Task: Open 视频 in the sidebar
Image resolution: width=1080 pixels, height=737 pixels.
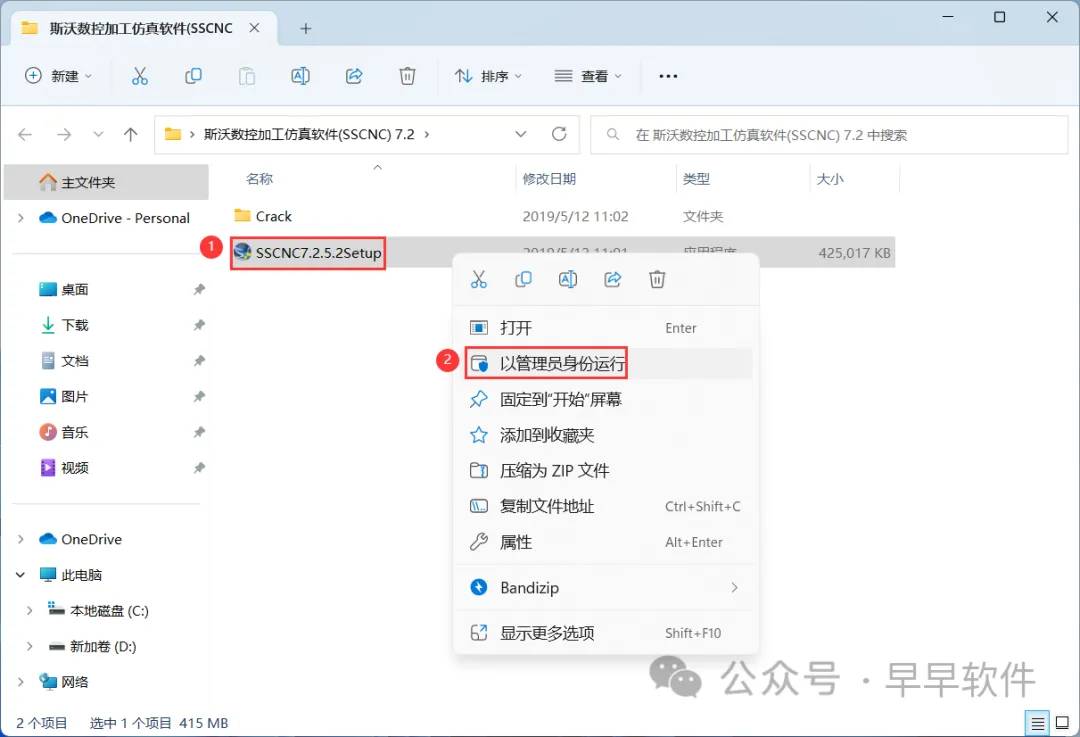Action: coord(74,468)
